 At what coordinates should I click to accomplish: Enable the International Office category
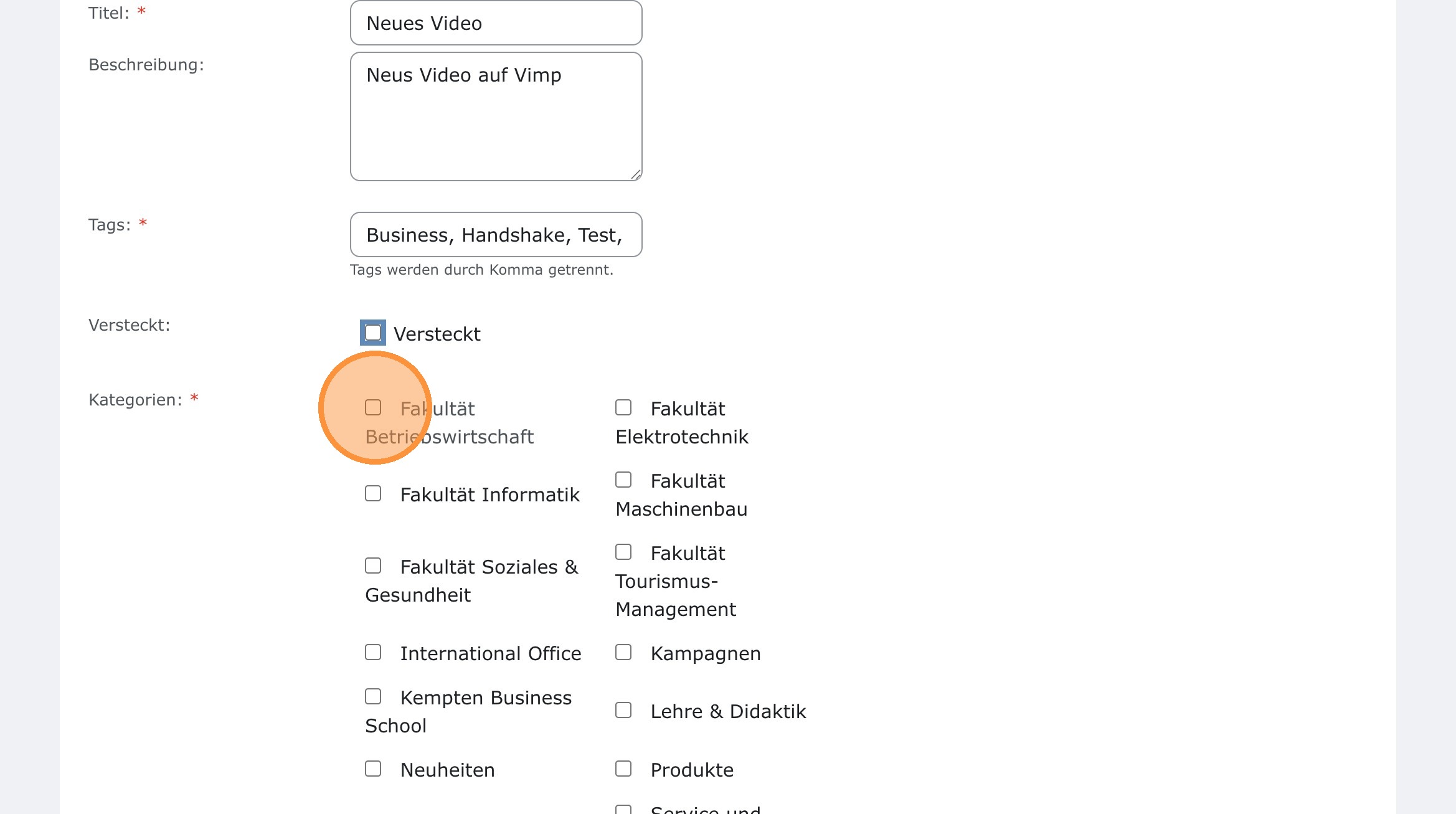tap(373, 651)
